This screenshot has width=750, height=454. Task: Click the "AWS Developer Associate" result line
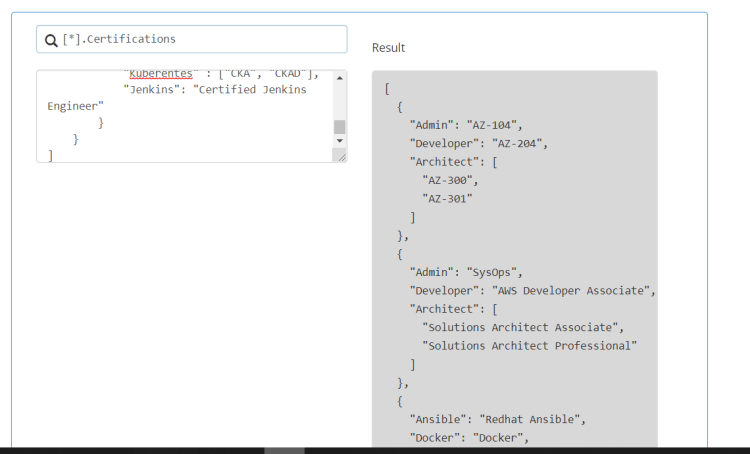point(532,291)
